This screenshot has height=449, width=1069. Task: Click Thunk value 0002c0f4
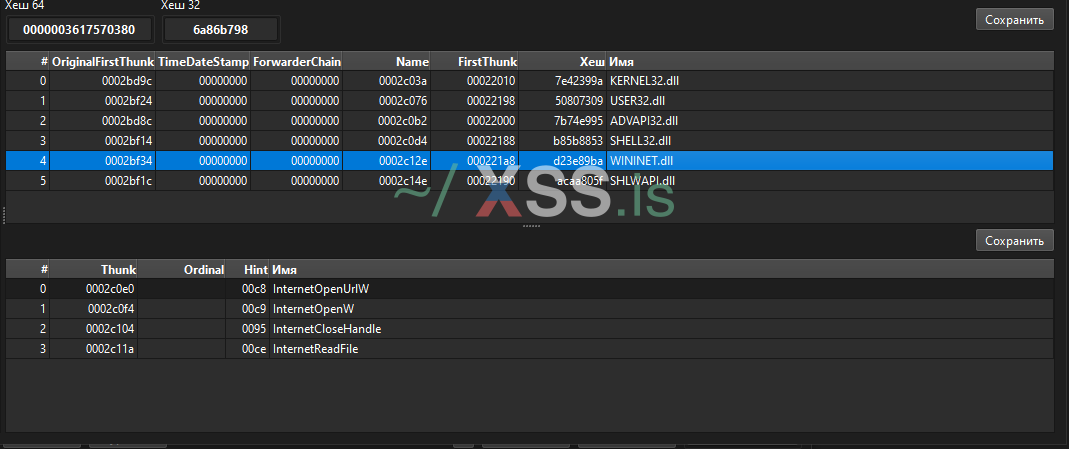pyautogui.click(x=110, y=309)
